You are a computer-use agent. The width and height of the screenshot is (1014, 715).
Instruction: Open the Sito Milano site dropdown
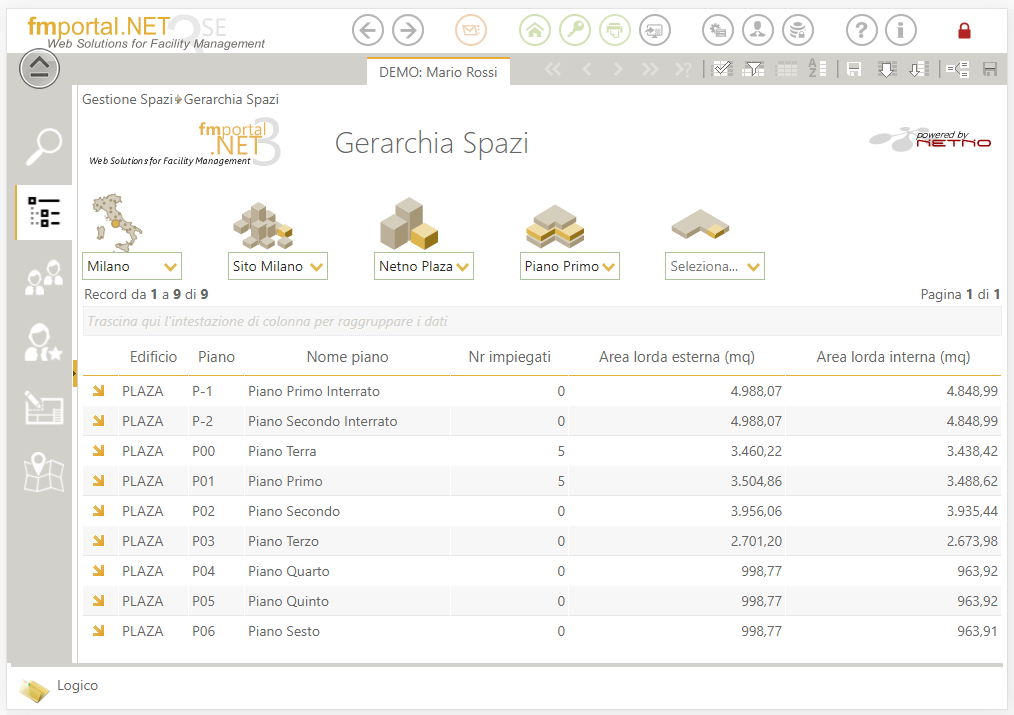tap(278, 266)
